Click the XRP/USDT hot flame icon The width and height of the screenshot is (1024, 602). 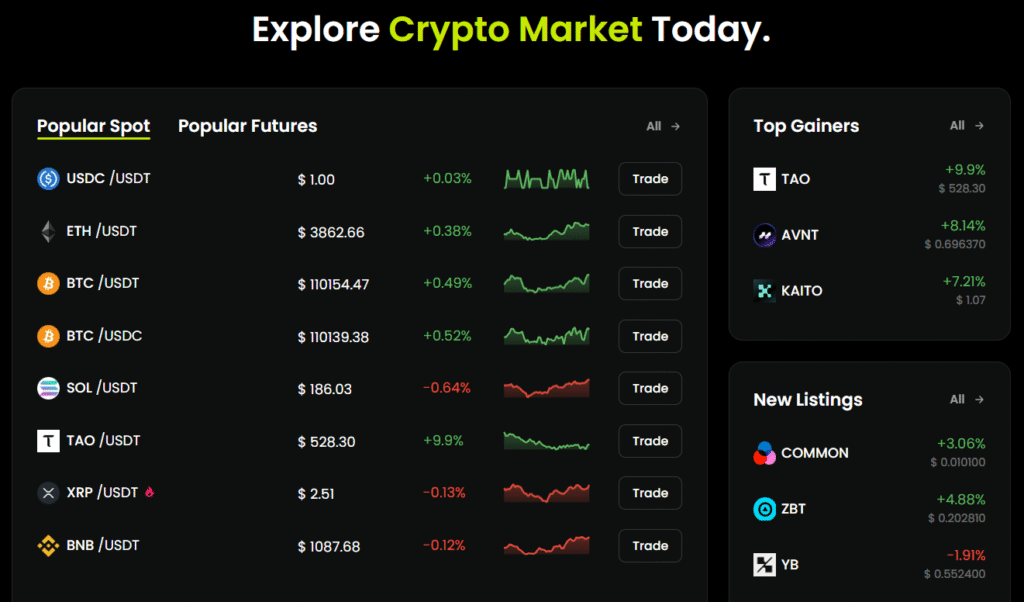point(150,492)
